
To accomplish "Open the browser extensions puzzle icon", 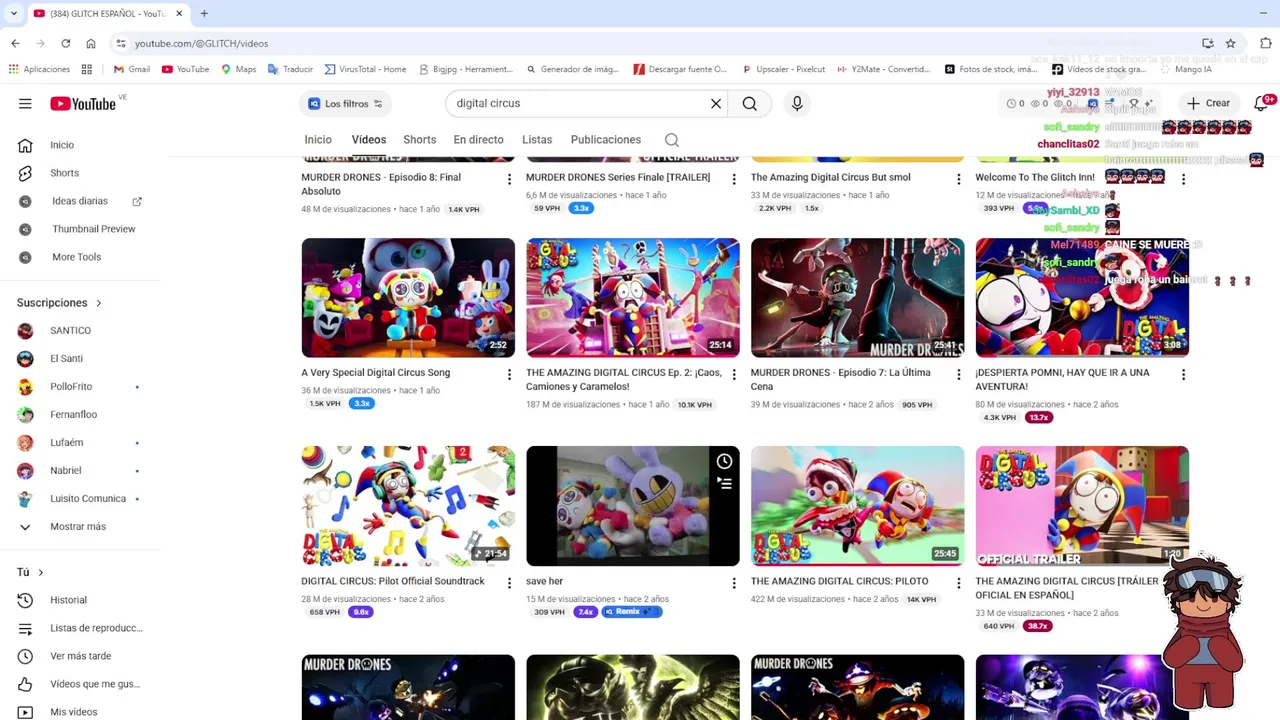I will click(x=1265, y=43).
